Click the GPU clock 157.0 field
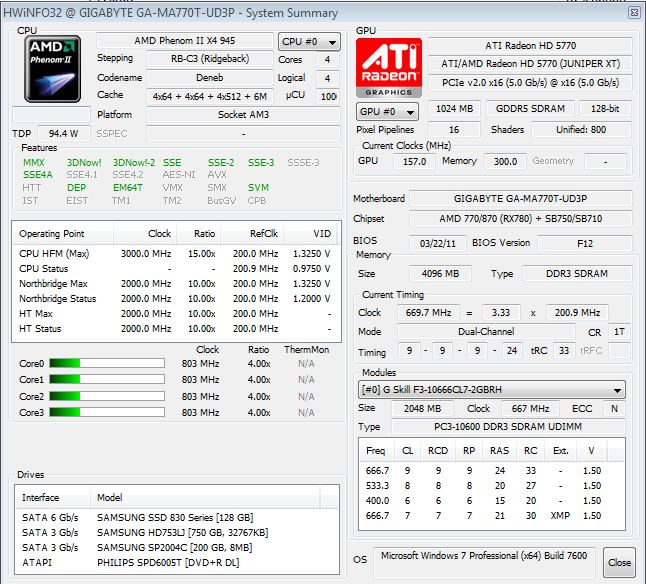Screen dimensions: 646x584 pyautogui.click(x=414, y=161)
